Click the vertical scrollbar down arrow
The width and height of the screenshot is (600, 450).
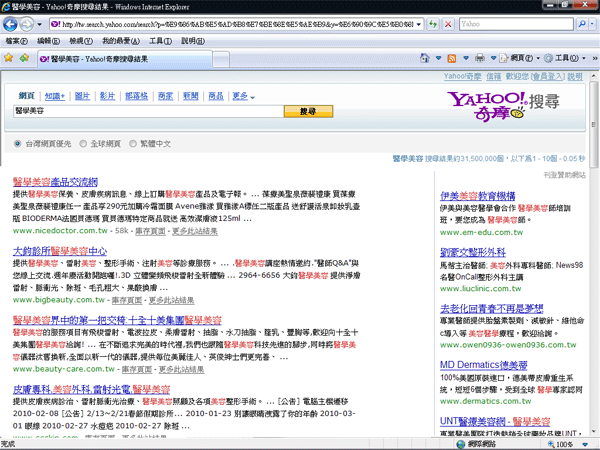(x=593, y=432)
